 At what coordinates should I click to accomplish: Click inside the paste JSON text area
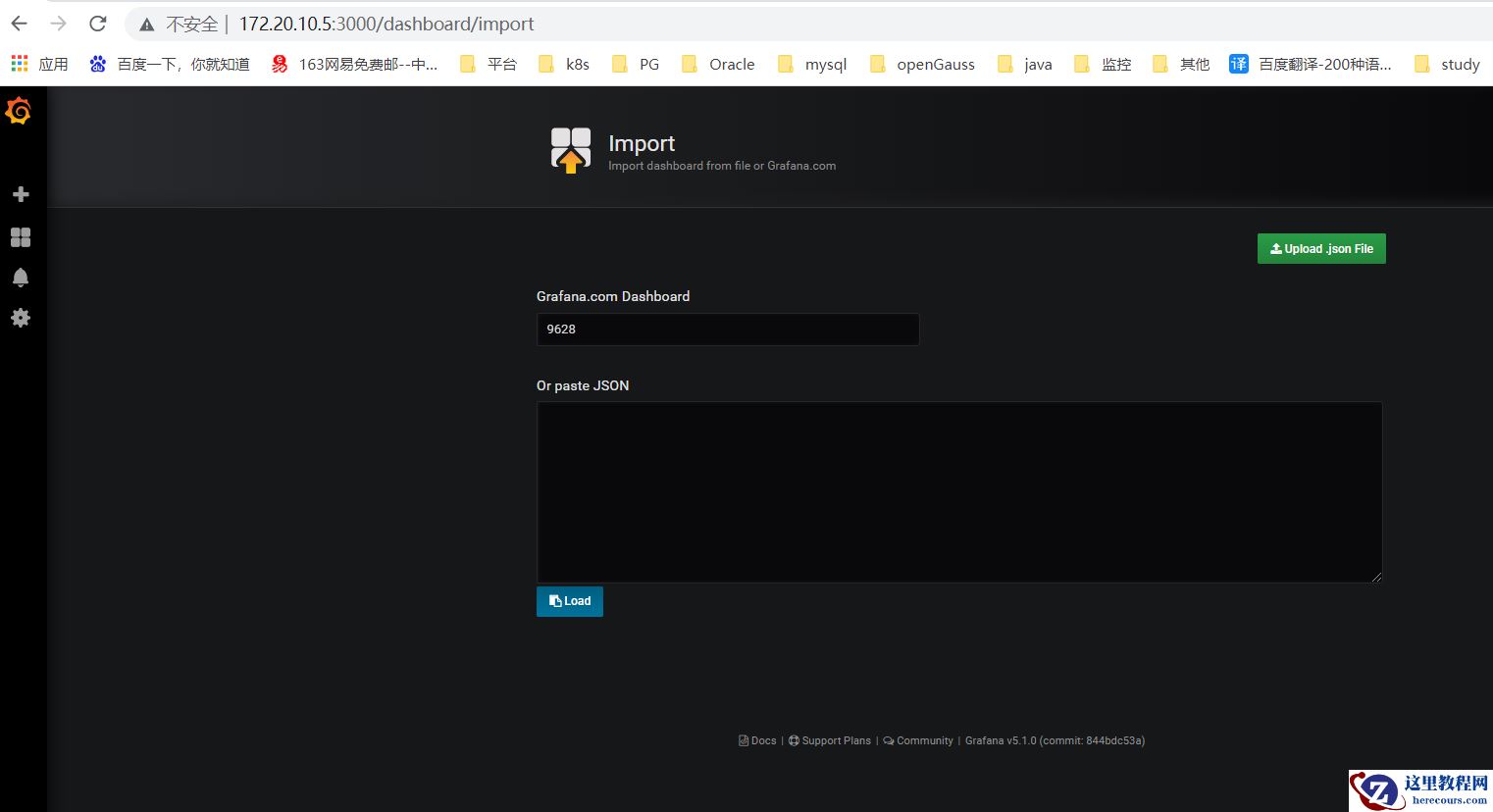pos(958,491)
